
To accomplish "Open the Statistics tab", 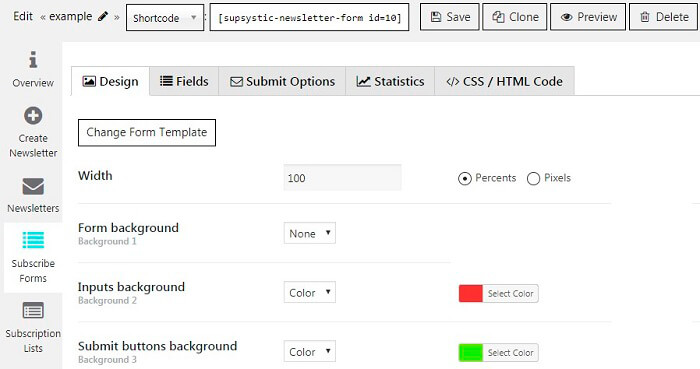I will pos(390,81).
